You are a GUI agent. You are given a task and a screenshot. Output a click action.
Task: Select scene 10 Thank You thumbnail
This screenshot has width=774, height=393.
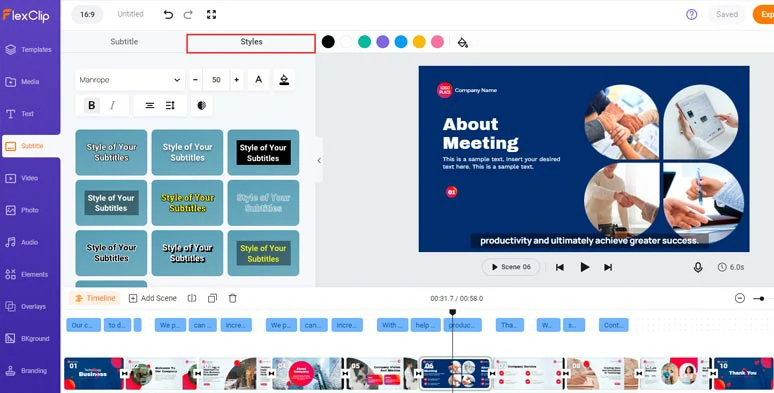(x=743, y=374)
